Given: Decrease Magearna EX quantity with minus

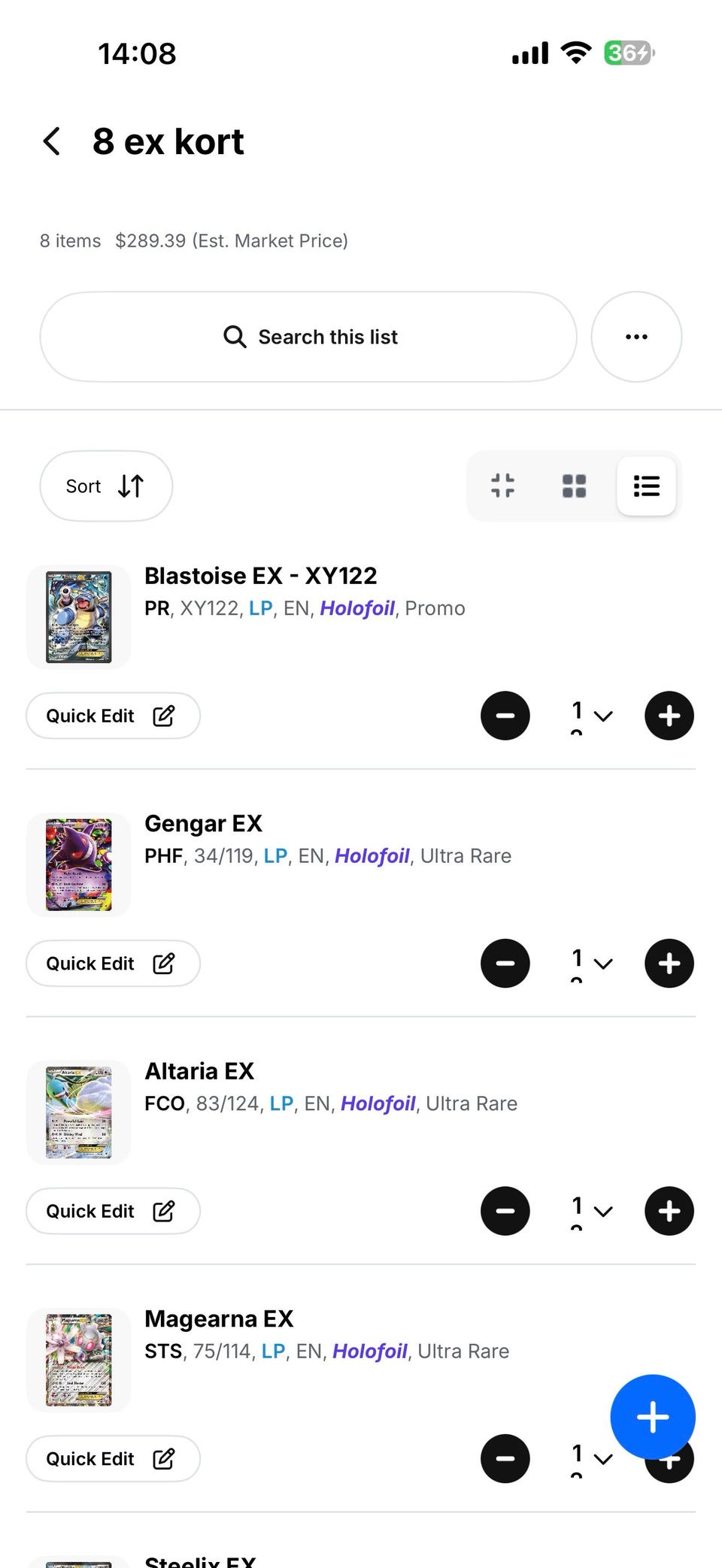Looking at the screenshot, I should [505, 1459].
